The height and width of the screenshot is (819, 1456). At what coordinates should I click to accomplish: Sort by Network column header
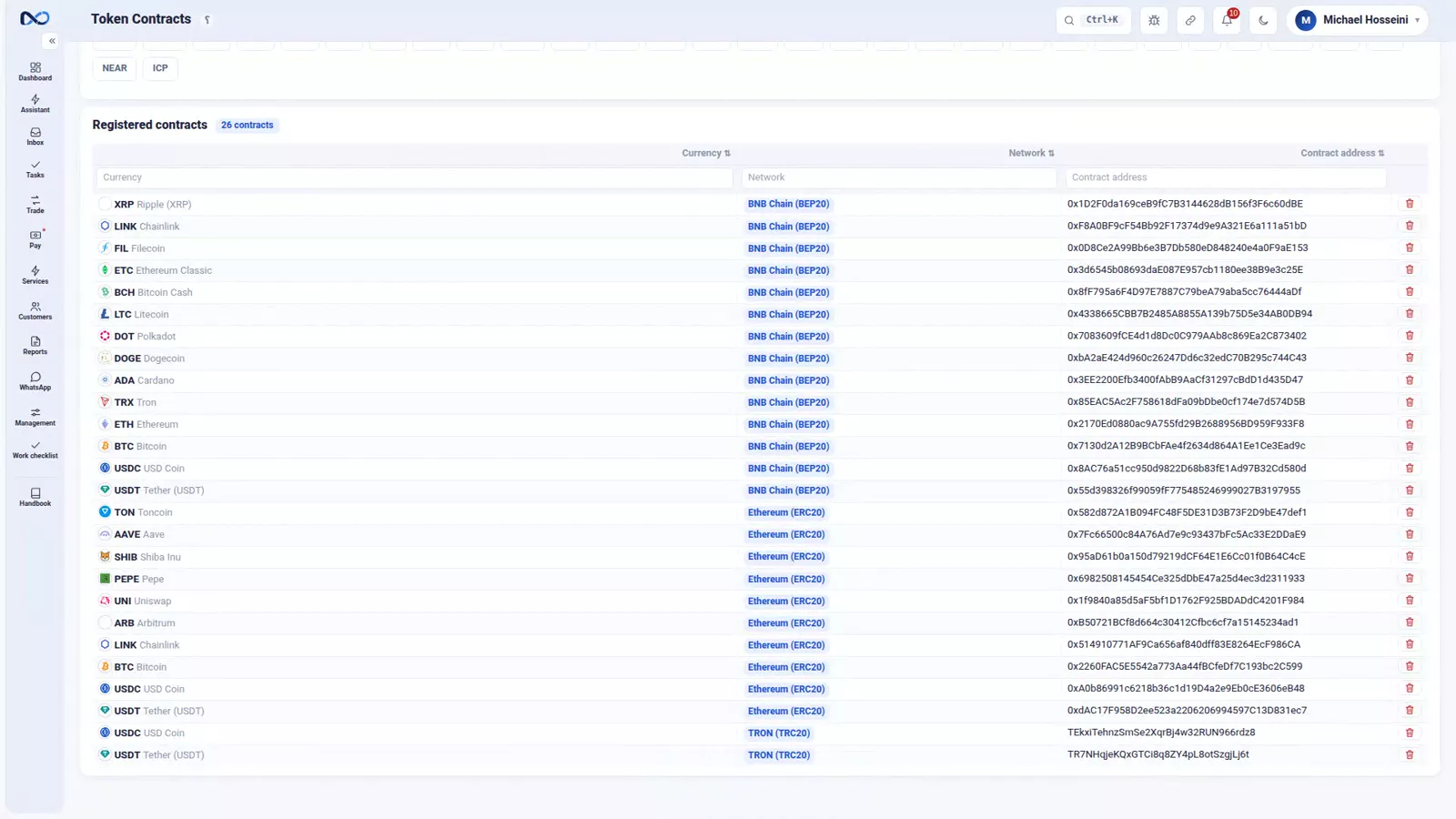pos(1031,153)
